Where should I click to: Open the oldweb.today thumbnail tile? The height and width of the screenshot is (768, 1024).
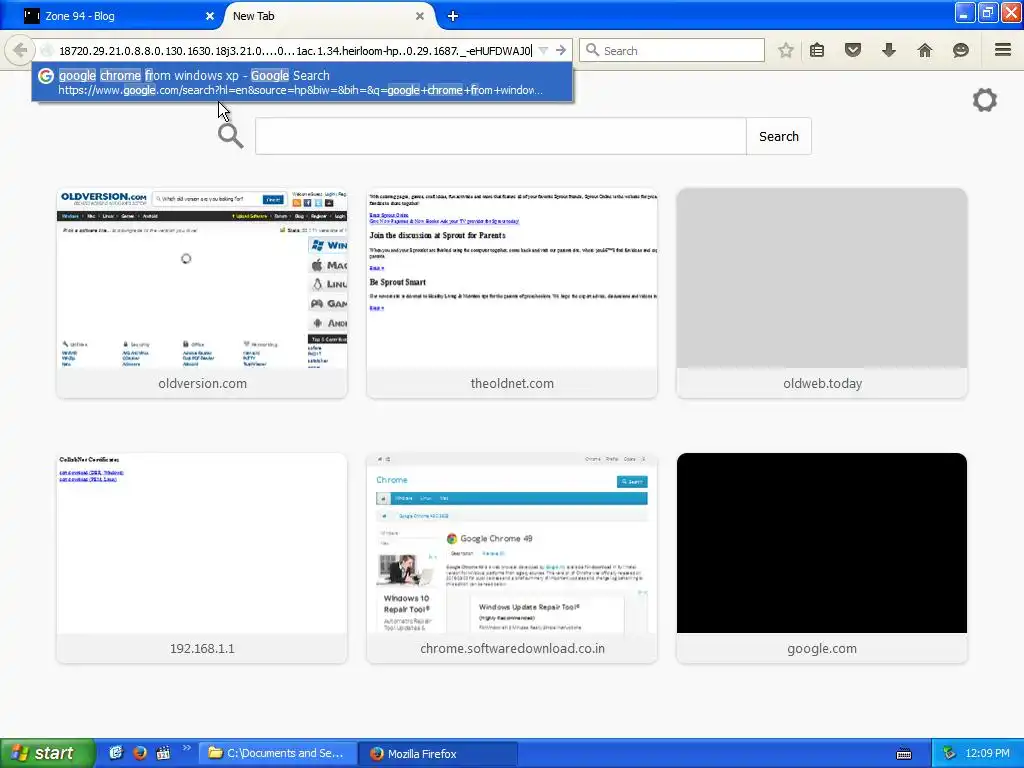(x=822, y=293)
